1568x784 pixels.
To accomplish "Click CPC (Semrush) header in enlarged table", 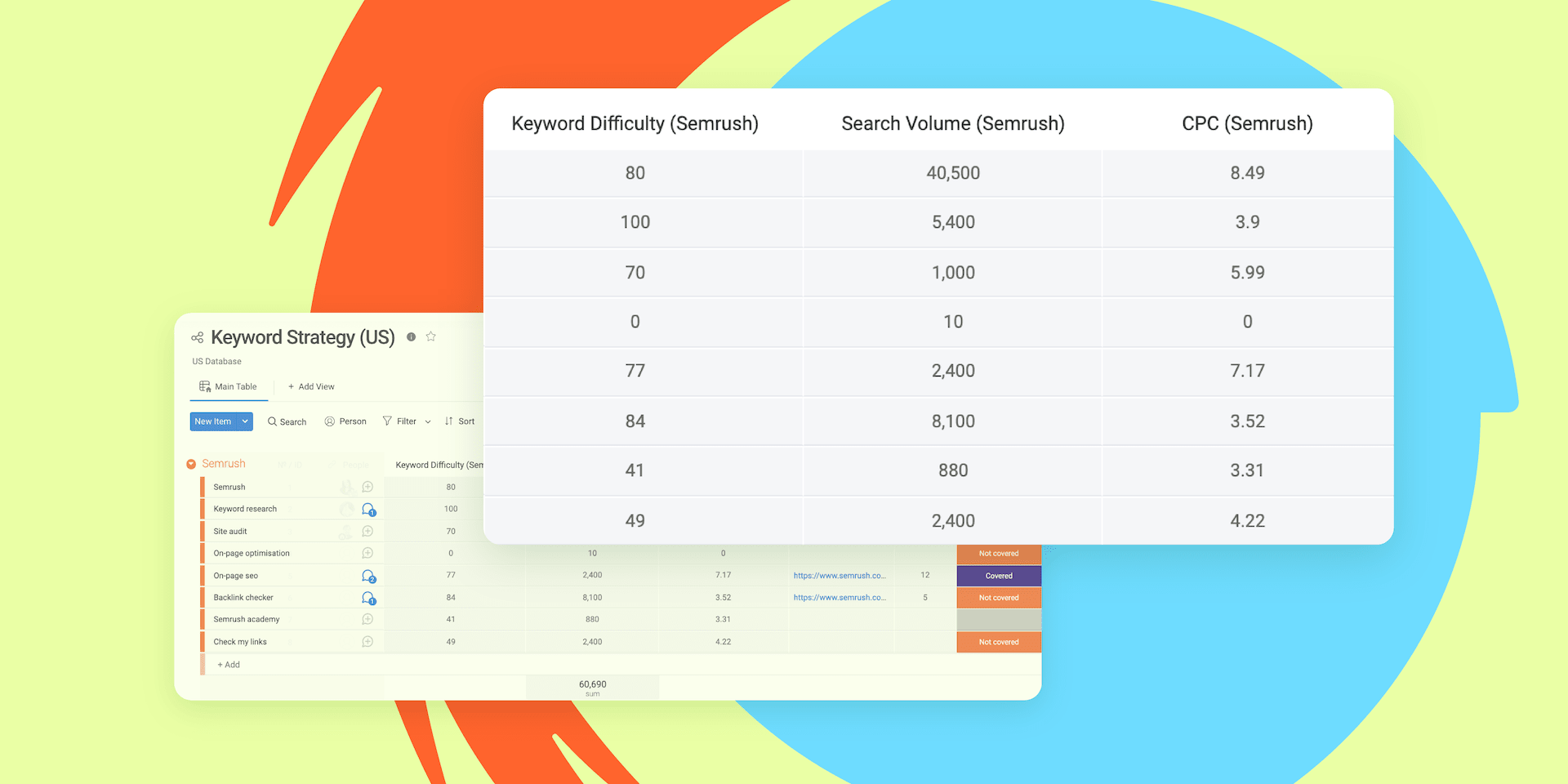I will pyautogui.click(x=1247, y=123).
